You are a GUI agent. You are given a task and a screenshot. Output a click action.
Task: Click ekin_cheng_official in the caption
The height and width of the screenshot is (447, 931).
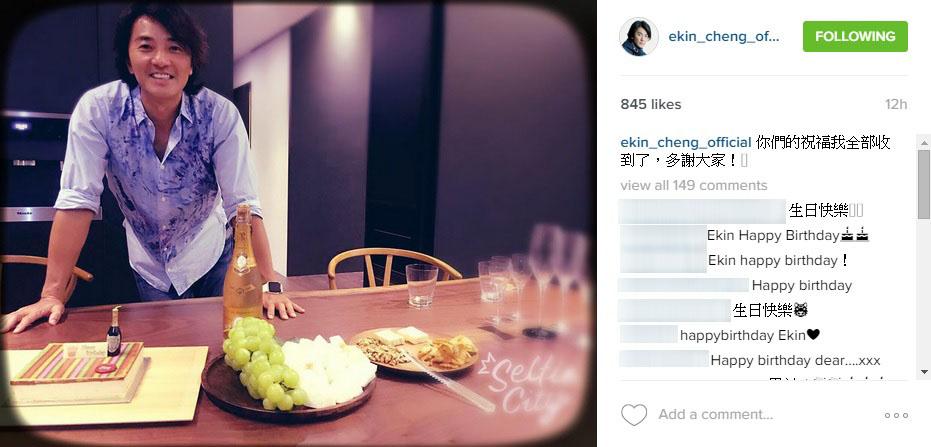[686, 142]
